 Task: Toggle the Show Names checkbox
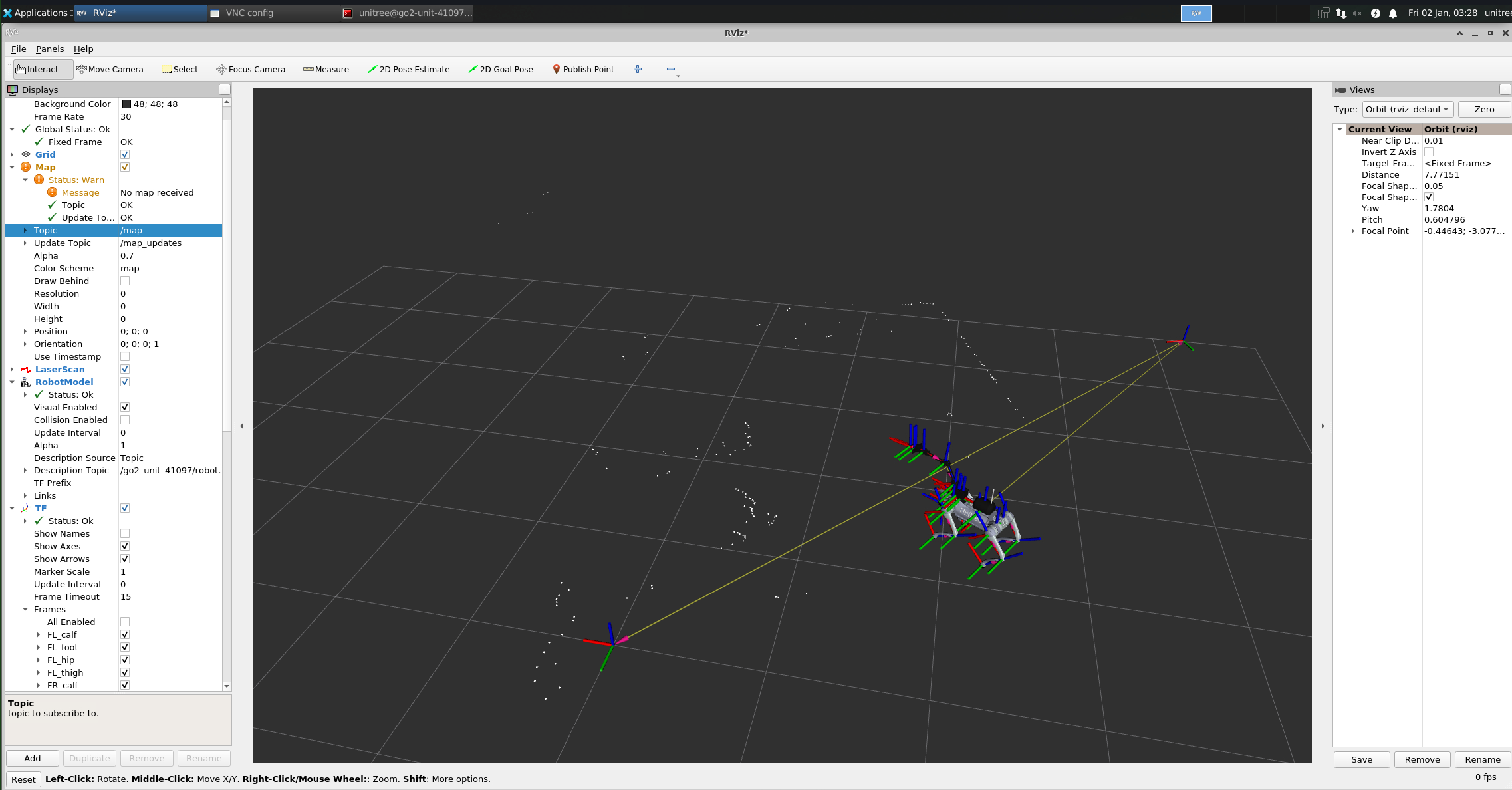[x=125, y=533]
